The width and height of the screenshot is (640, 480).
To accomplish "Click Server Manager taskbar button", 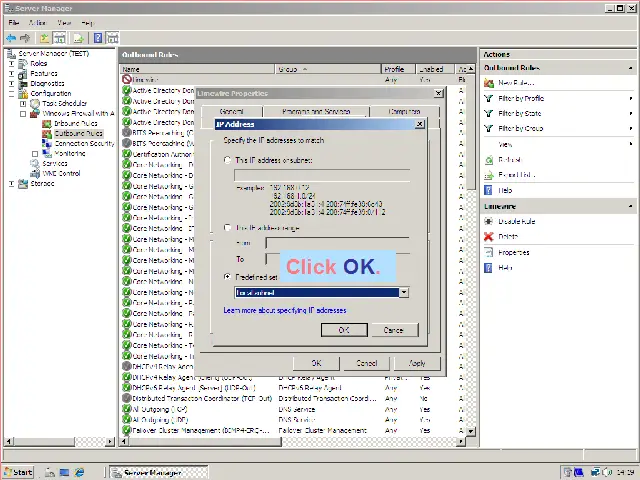I will tap(159, 473).
